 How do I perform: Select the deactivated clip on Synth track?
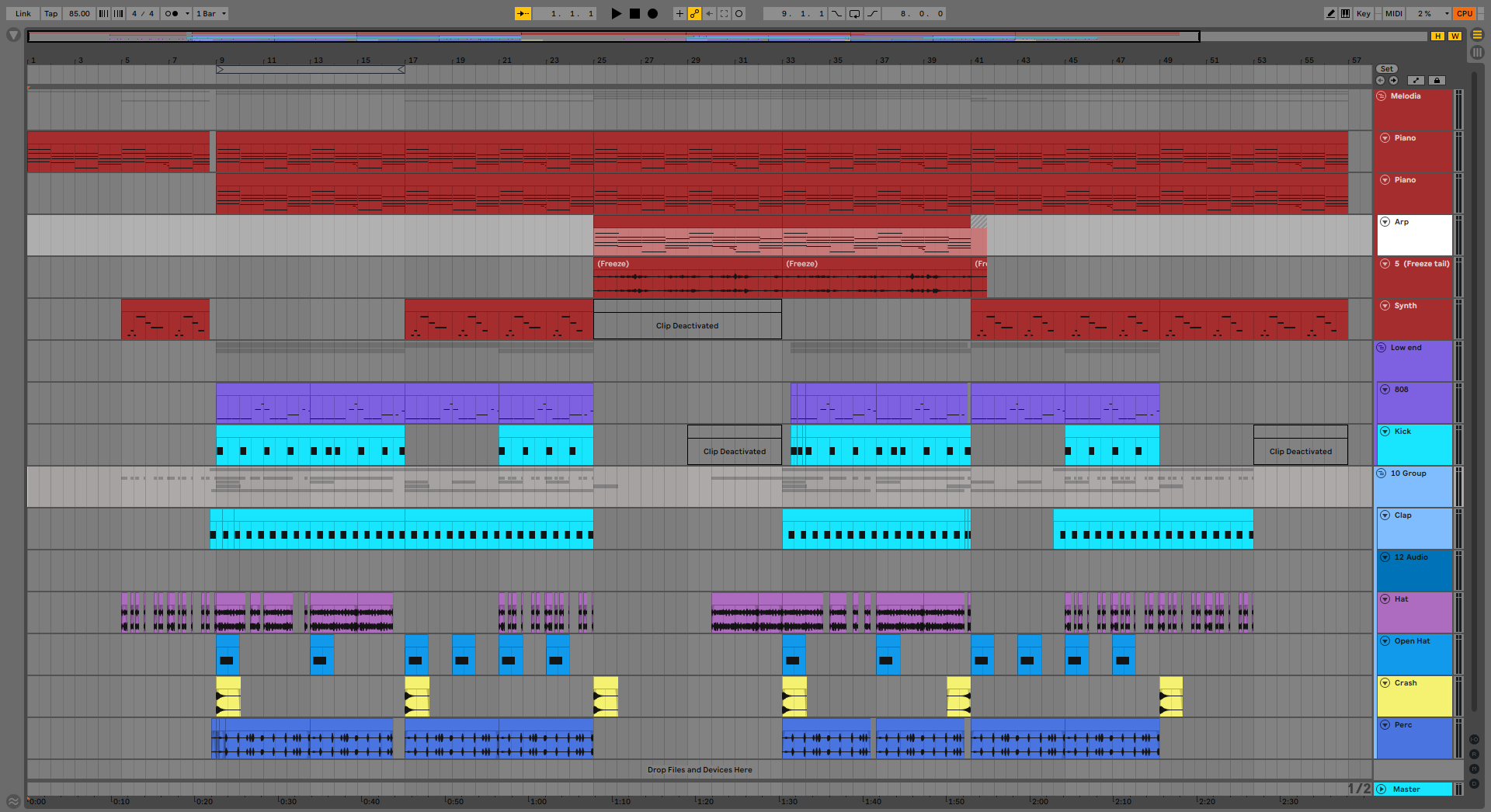point(687,319)
